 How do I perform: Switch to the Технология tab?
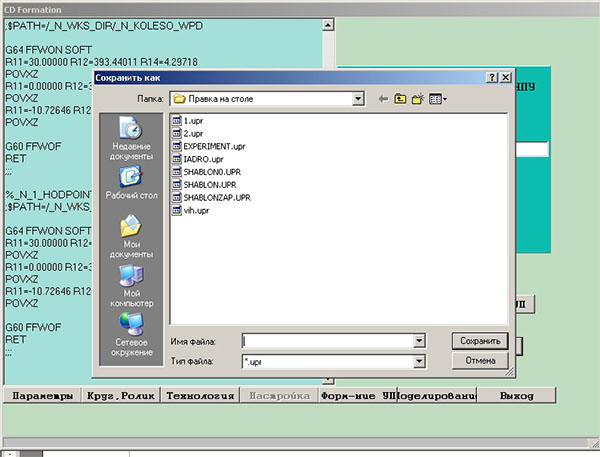[x=198, y=396]
